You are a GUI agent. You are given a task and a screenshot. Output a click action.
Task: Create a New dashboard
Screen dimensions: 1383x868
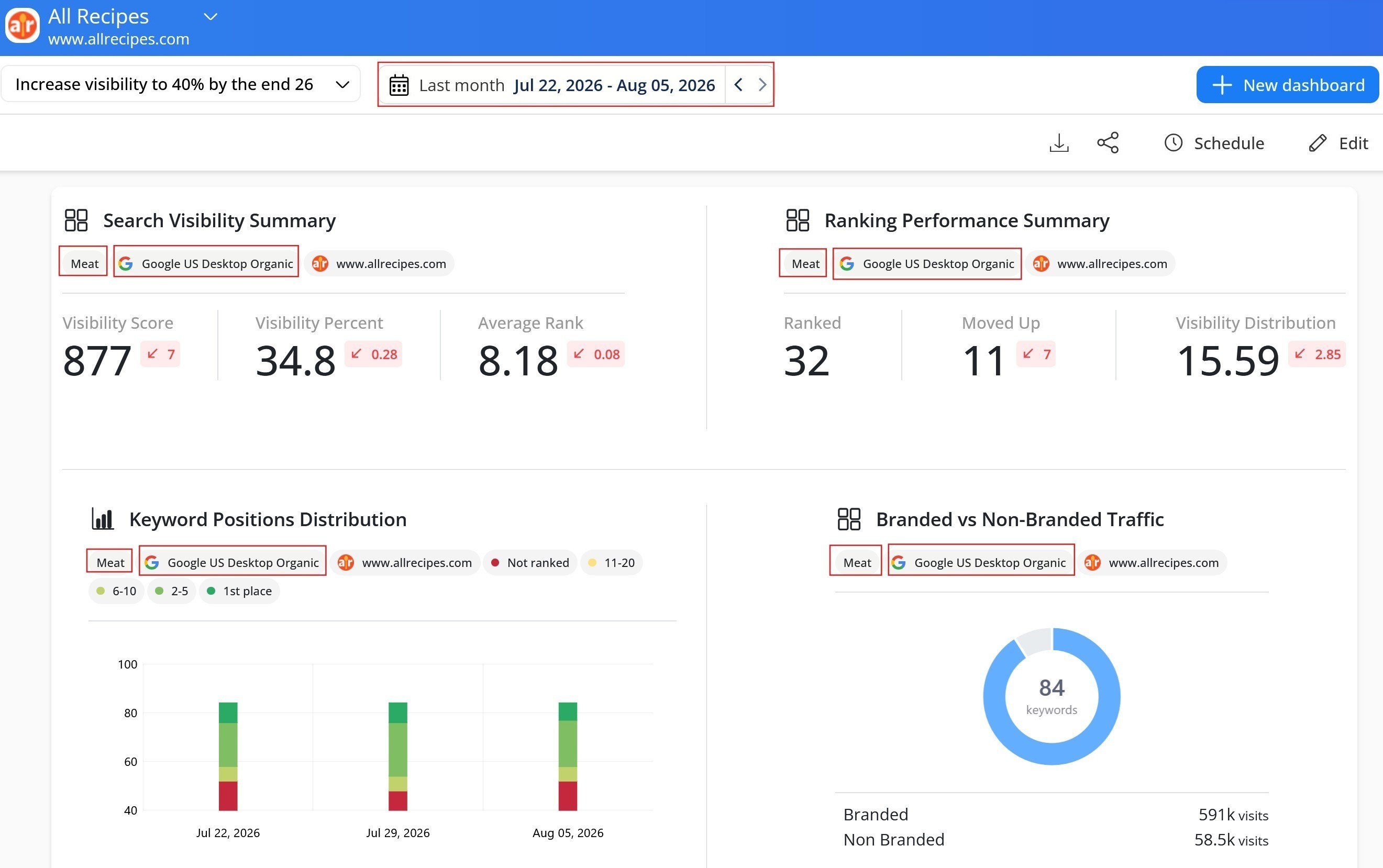pos(1287,85)
